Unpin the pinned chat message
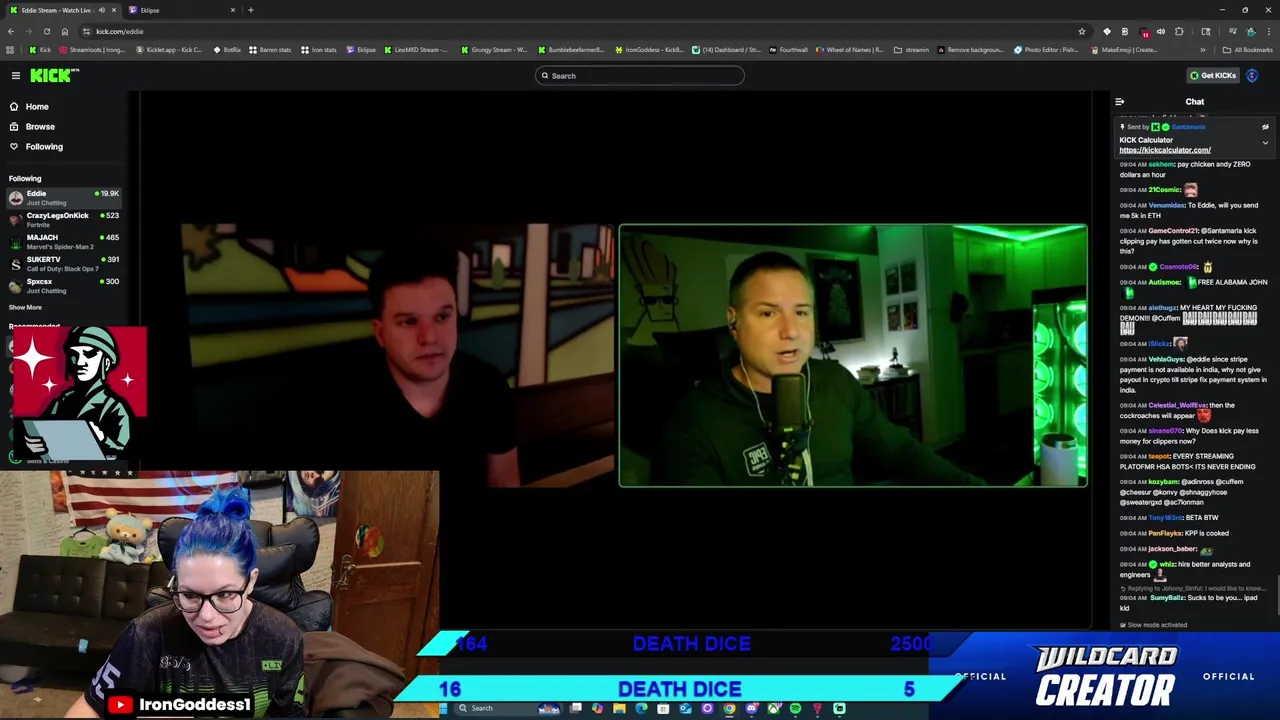The image size is (1280, 720). [x=1265, y=127]
